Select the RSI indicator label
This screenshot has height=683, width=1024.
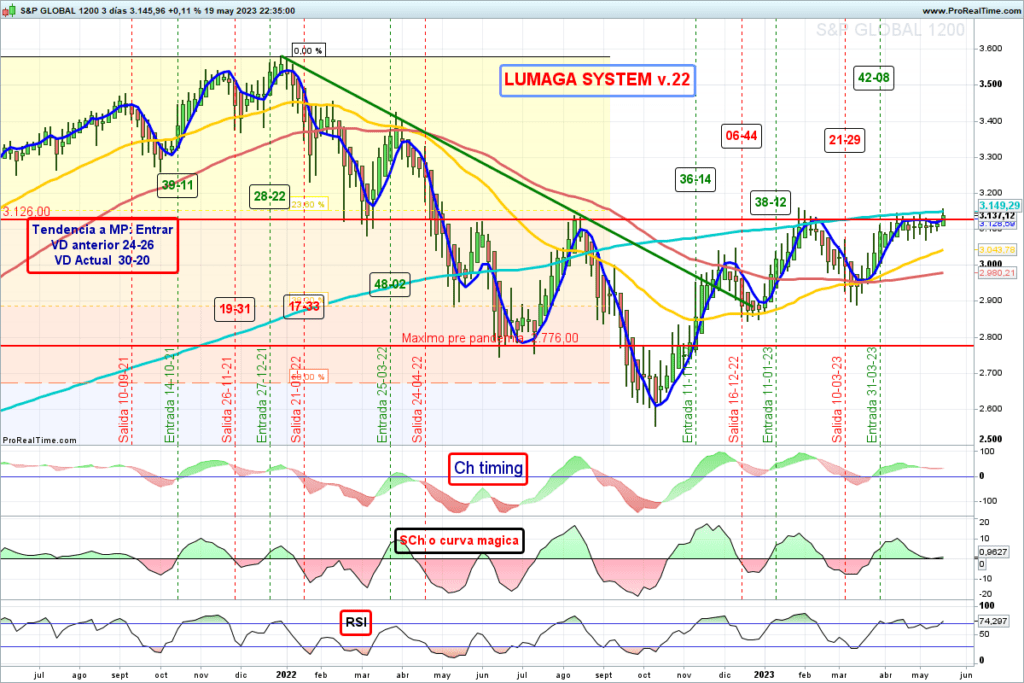[x=355, y=622]
